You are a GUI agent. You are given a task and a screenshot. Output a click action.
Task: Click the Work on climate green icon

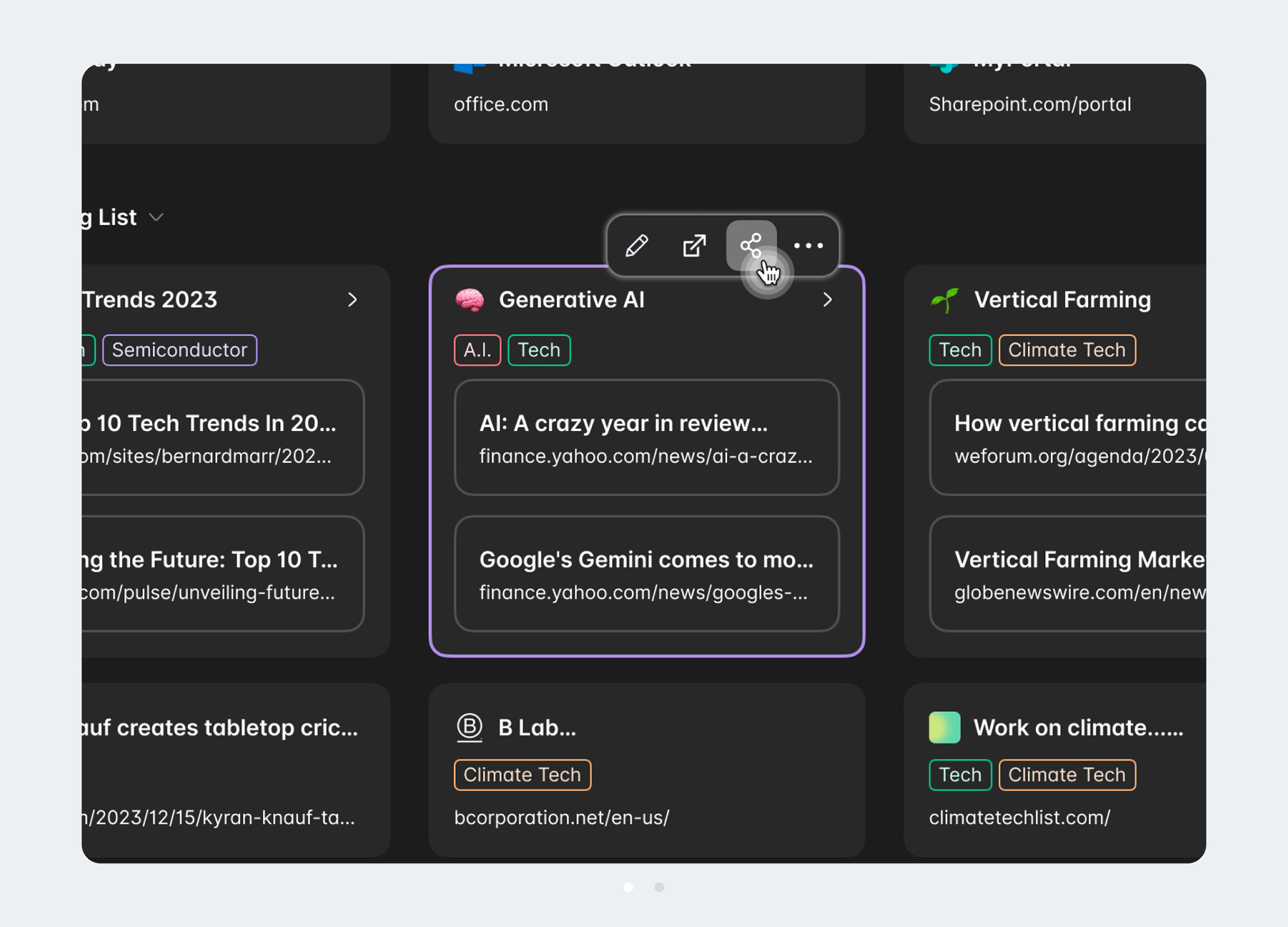point(944,727)
